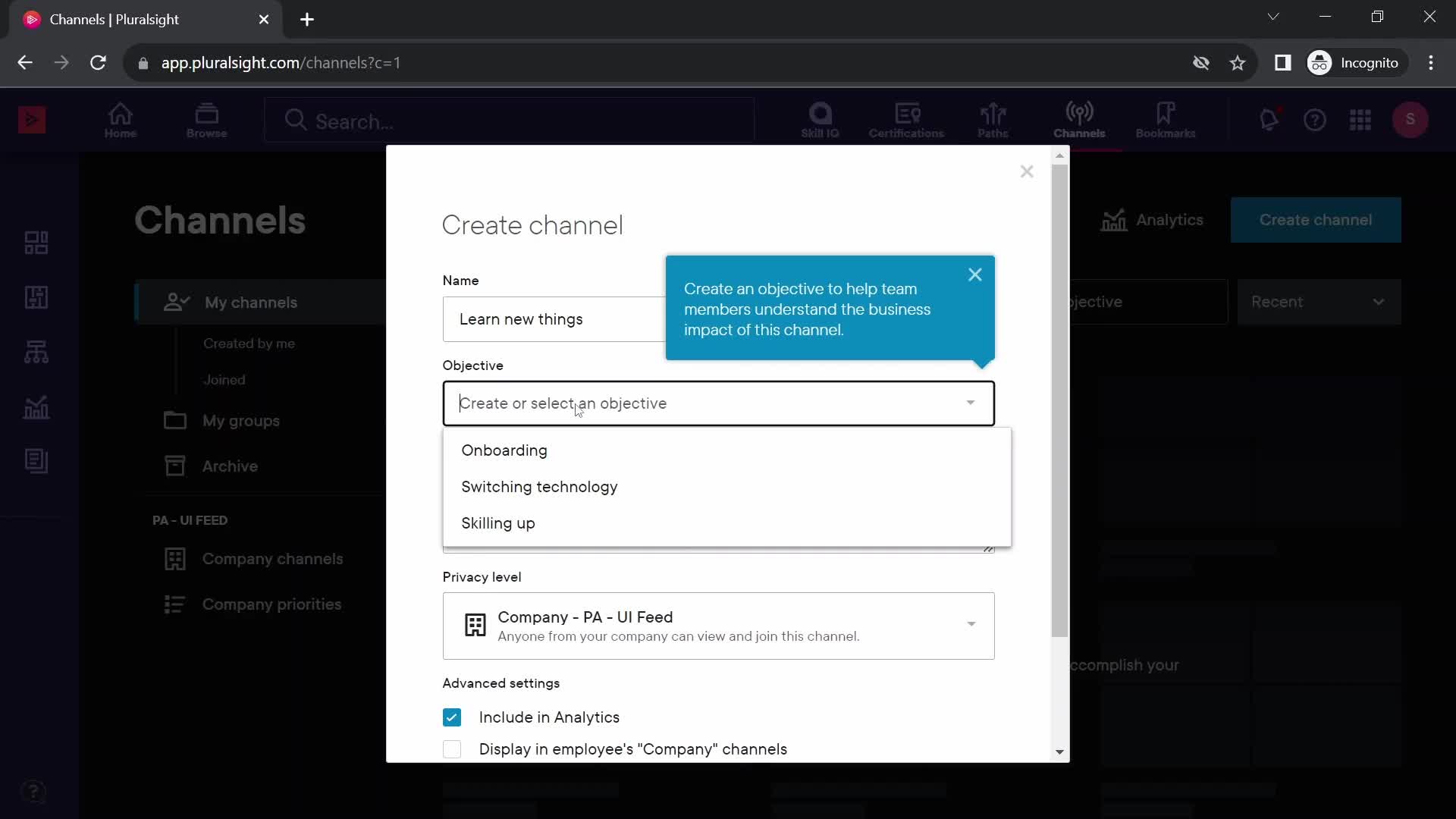Open Channels from top navigation
Image resolution: width=1456 pixels, height=819 pixels.
1079,121
